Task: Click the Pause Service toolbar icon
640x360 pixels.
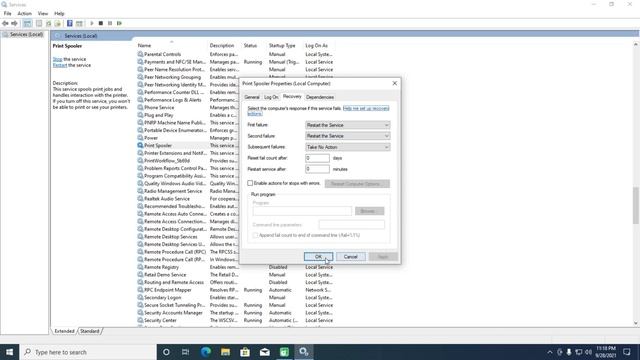Action: (x=110, y=23)
